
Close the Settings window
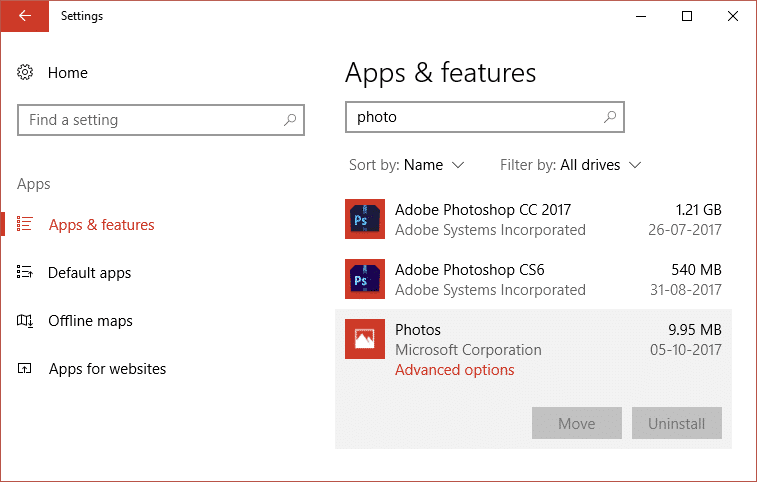[733, 16]
